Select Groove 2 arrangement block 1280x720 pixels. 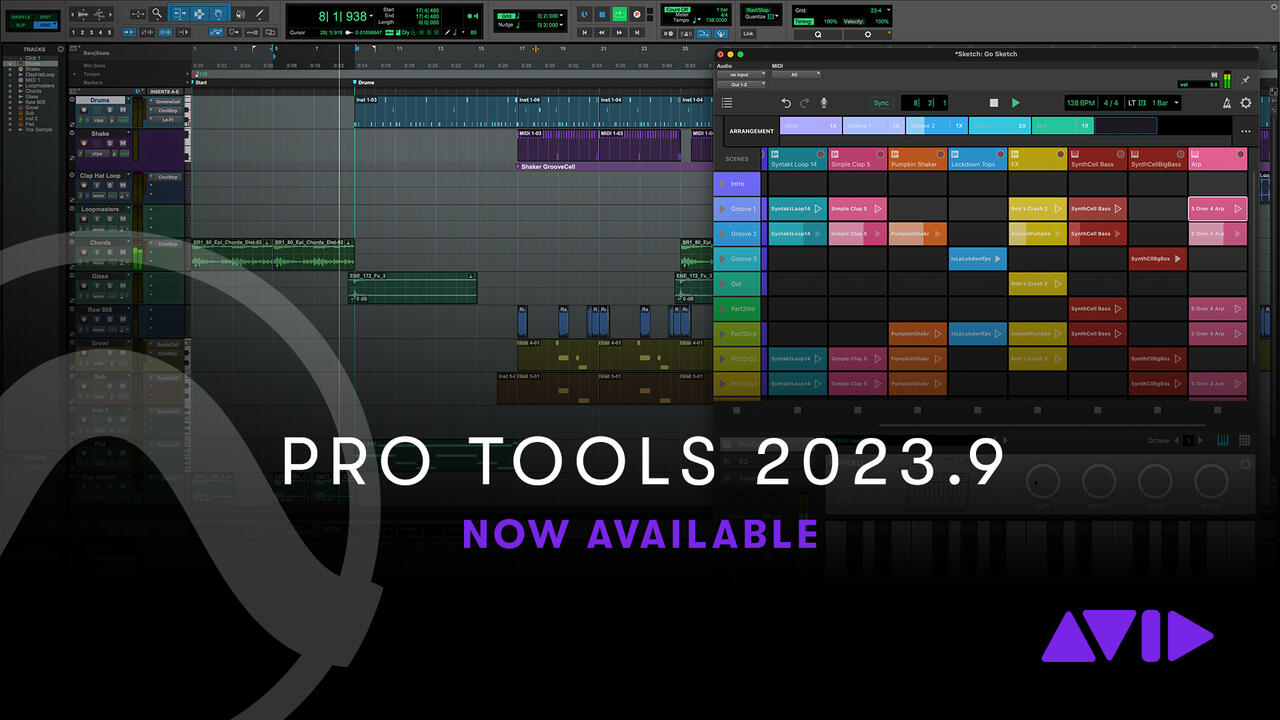point(937,126)
